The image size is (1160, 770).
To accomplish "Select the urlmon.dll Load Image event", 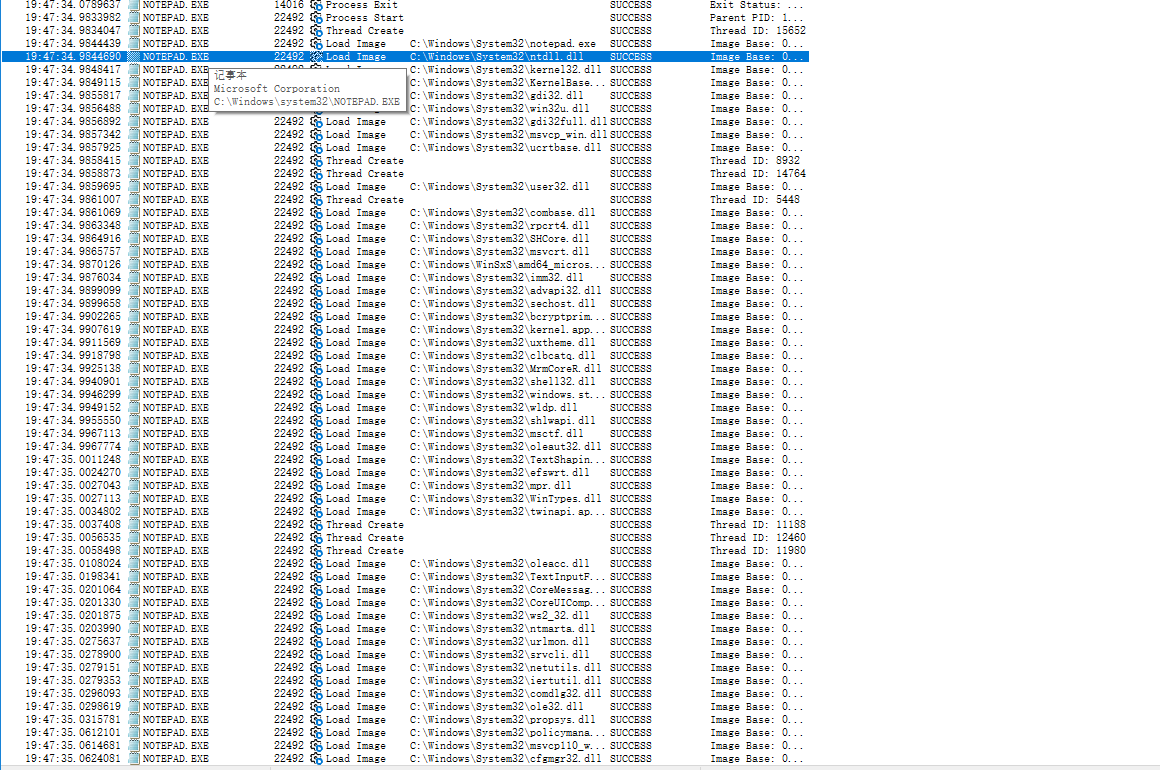I will click(355, 642).
